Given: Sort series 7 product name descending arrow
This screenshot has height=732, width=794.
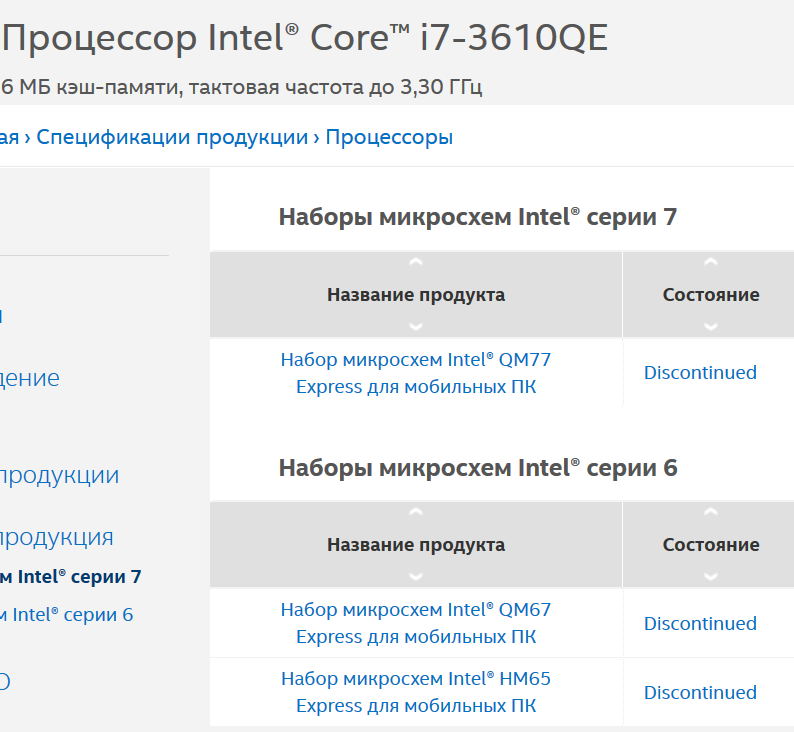Looking at the screenshot, I should (416, 326).
